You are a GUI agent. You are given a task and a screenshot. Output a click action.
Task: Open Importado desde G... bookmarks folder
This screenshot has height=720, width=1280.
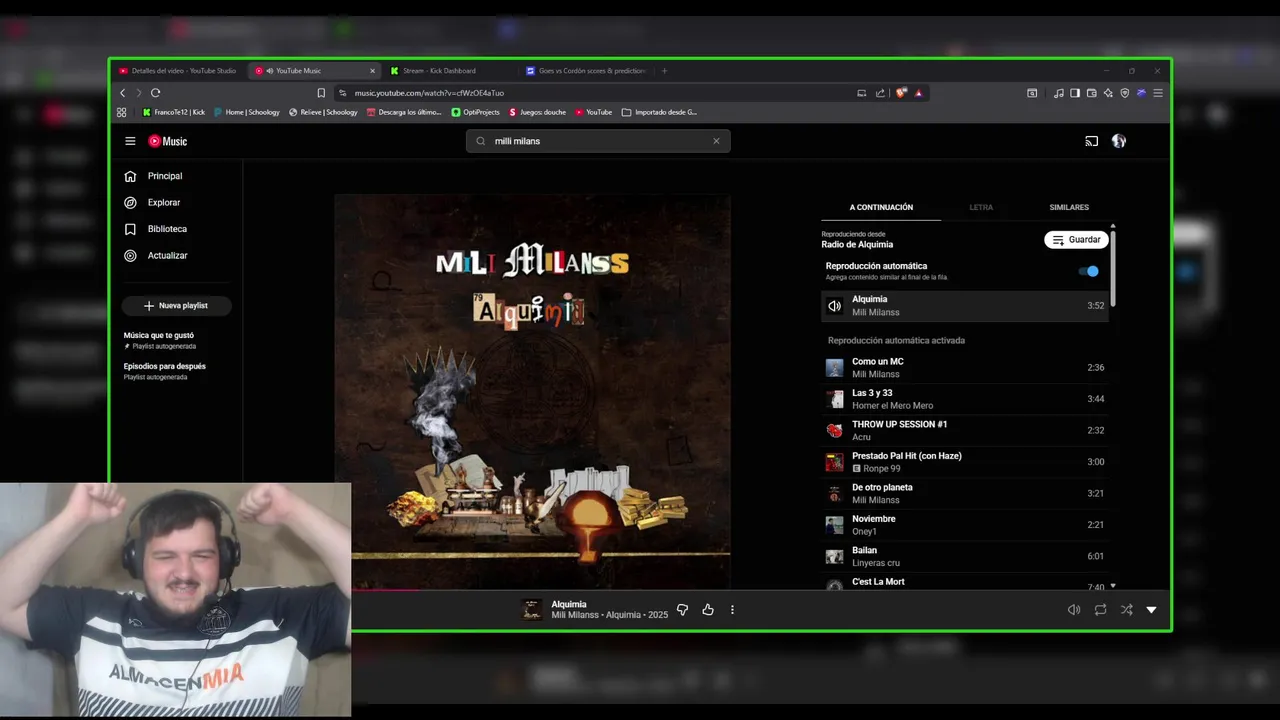tap(660, 112)
